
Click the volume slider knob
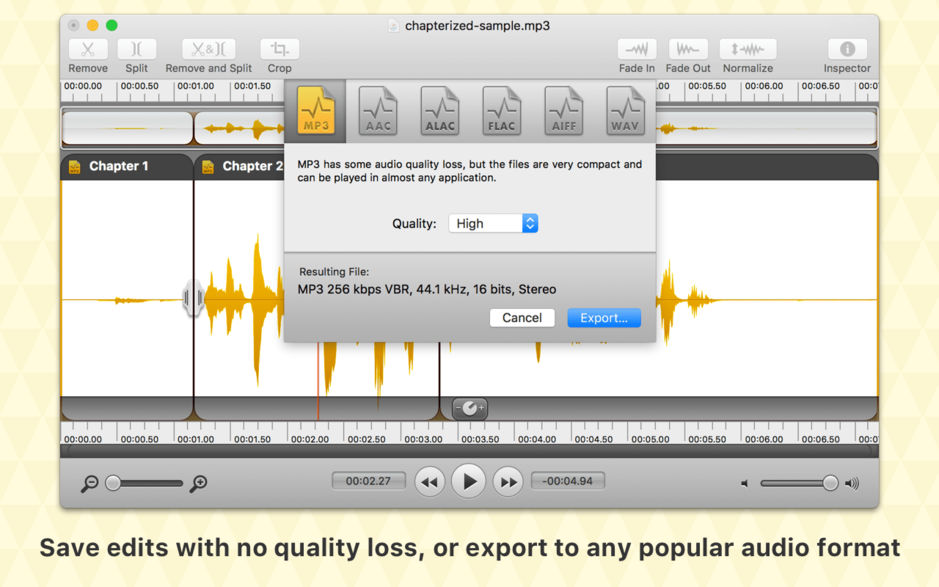tap(830, 483)
